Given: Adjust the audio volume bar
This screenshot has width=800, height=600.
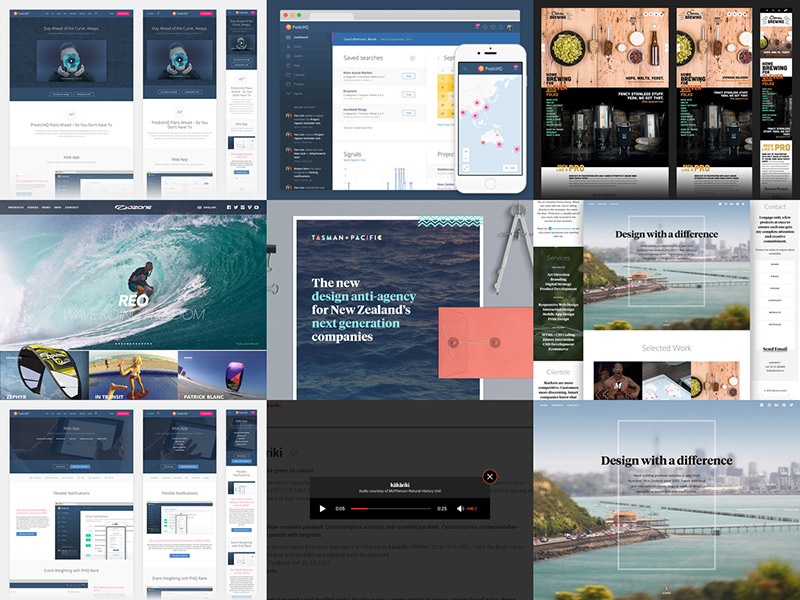Looking at the screenshot, I should pyautogui.click(x=472, y=509).
